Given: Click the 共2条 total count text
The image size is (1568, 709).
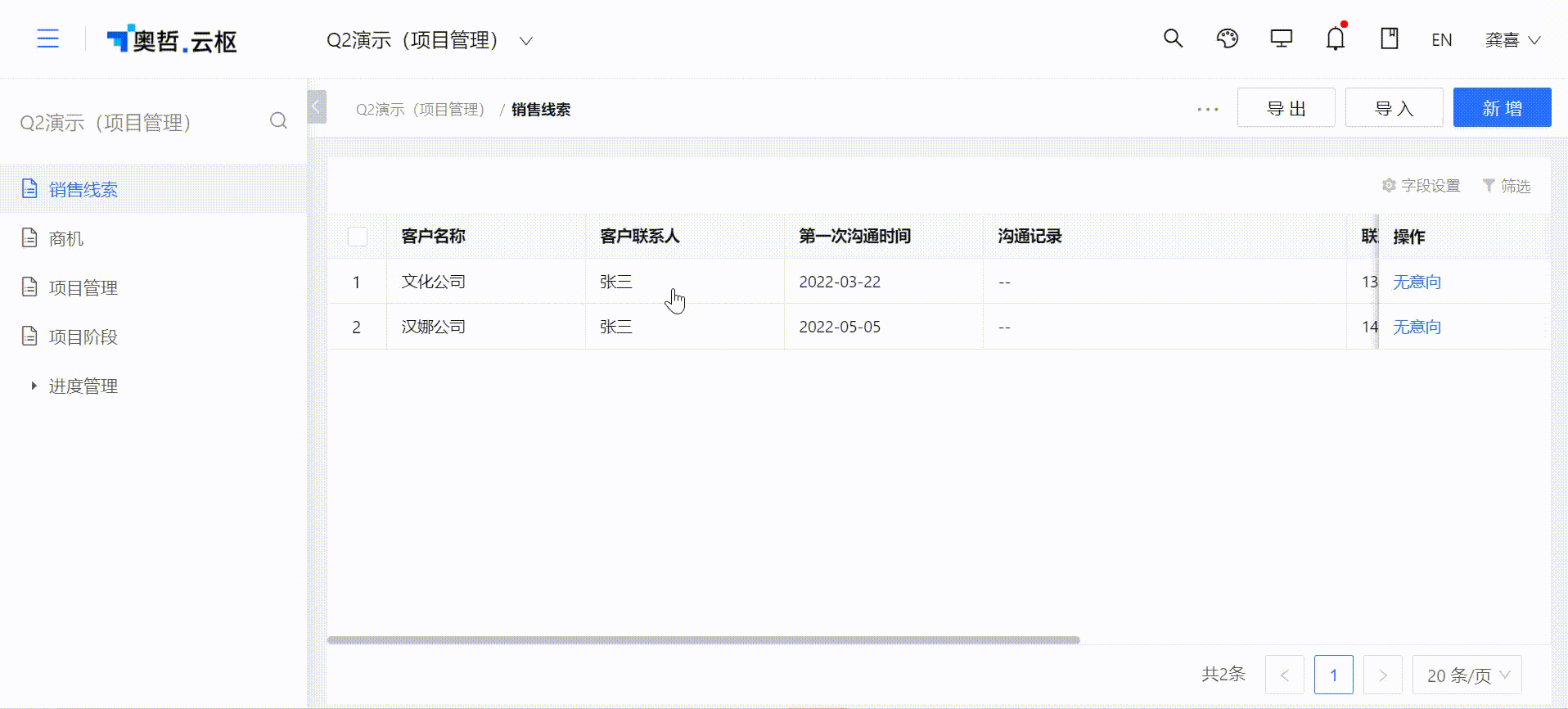Looking at the screenshot, I should 1223,674.
